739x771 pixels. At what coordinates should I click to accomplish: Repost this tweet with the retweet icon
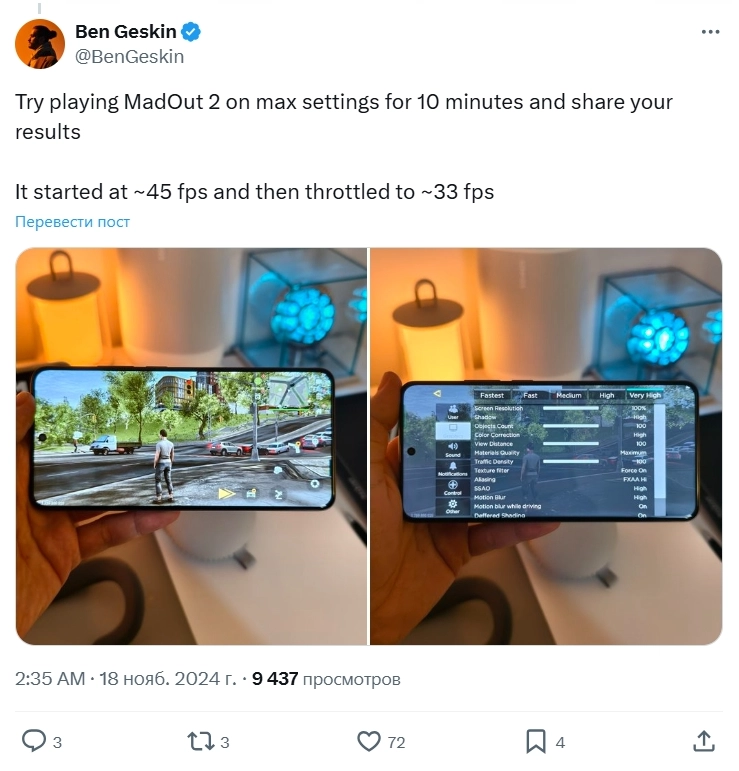(201, 741)
